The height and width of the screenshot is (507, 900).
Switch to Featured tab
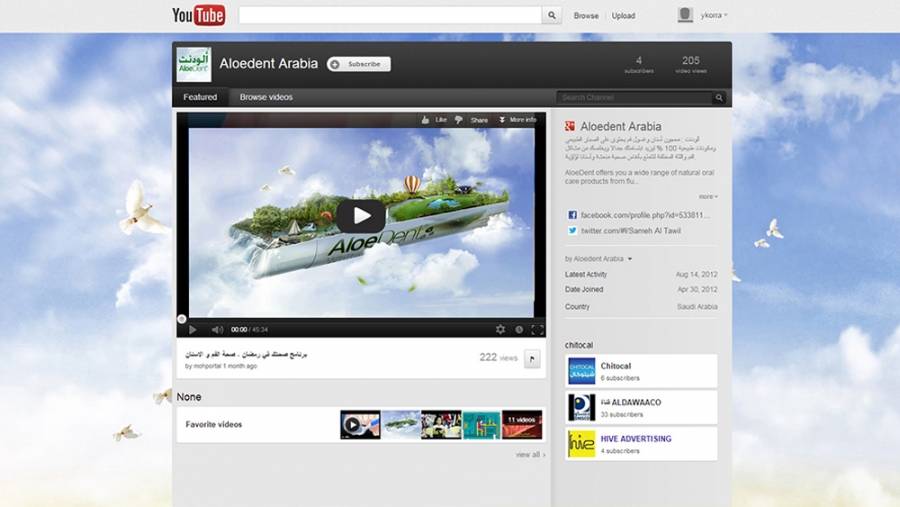coord(200,97)
